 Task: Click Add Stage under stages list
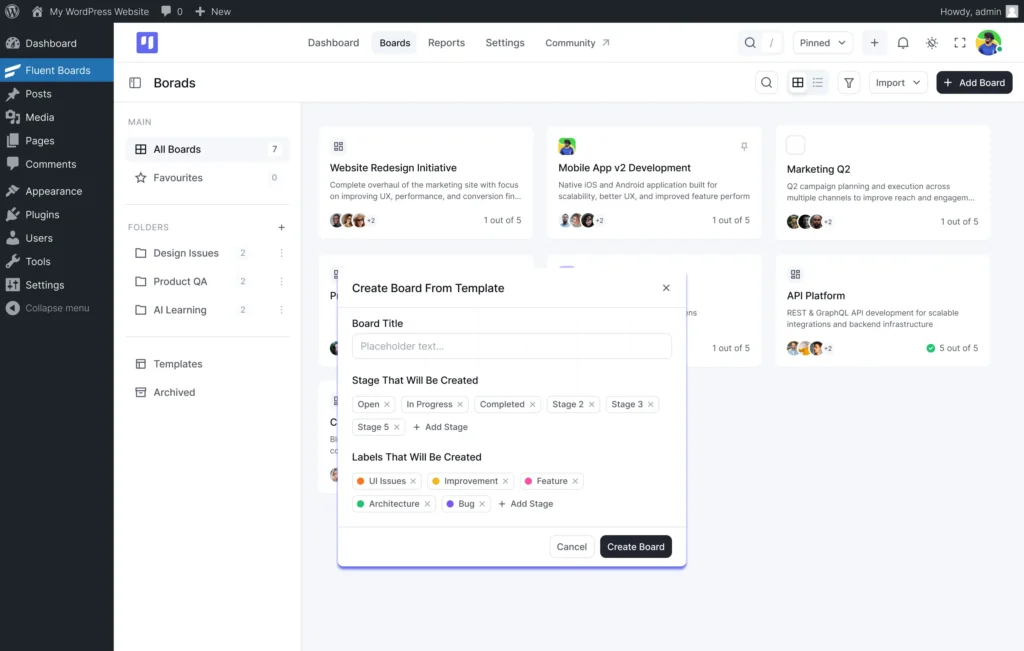tap(440, 427)
